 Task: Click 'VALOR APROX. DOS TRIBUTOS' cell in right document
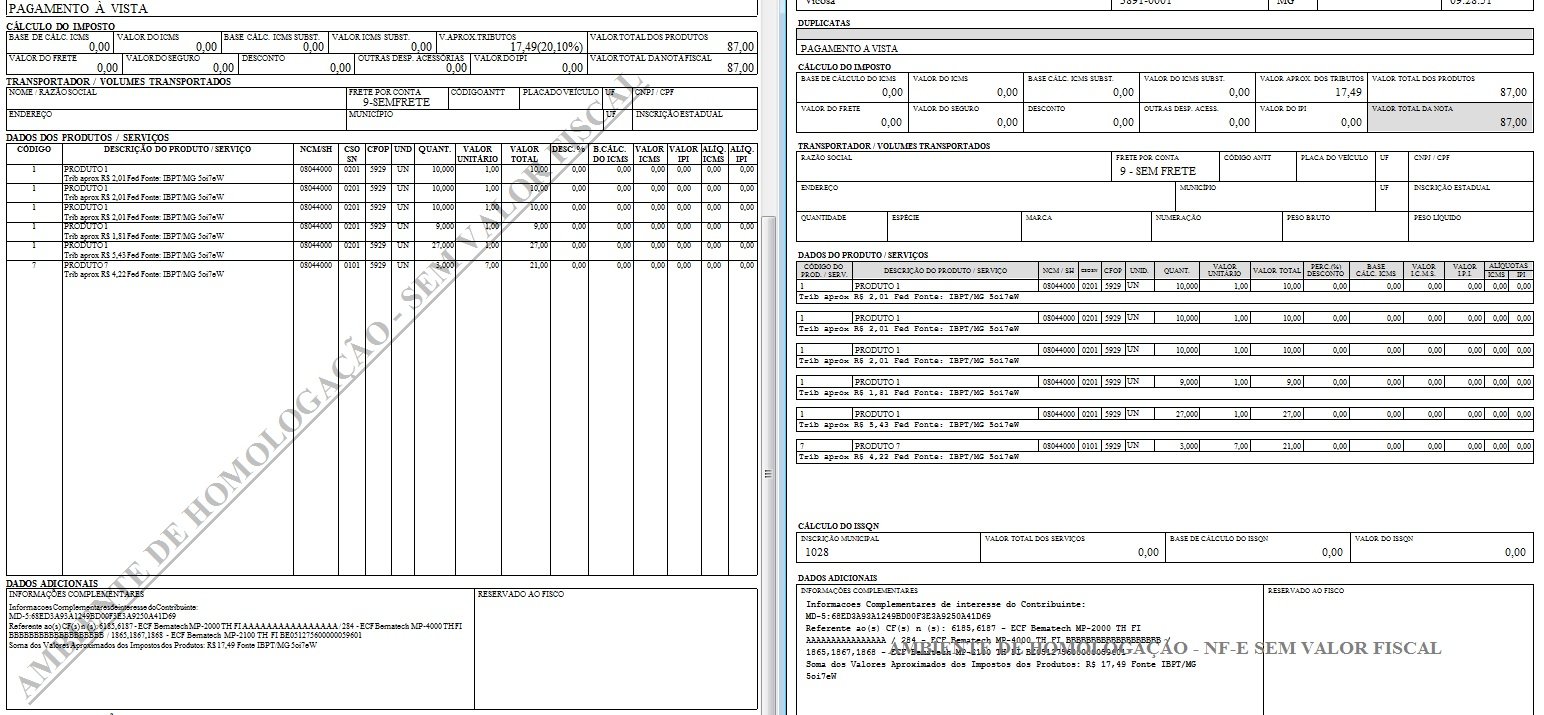point(1311,86)
